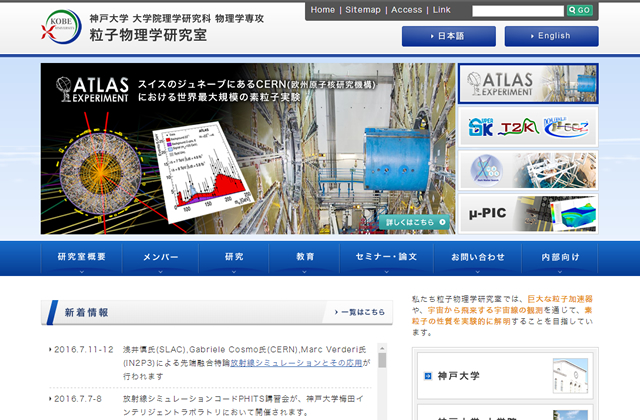Expand chevron under 研究
This screenshot has width=640, height=420.
(234, 272)
